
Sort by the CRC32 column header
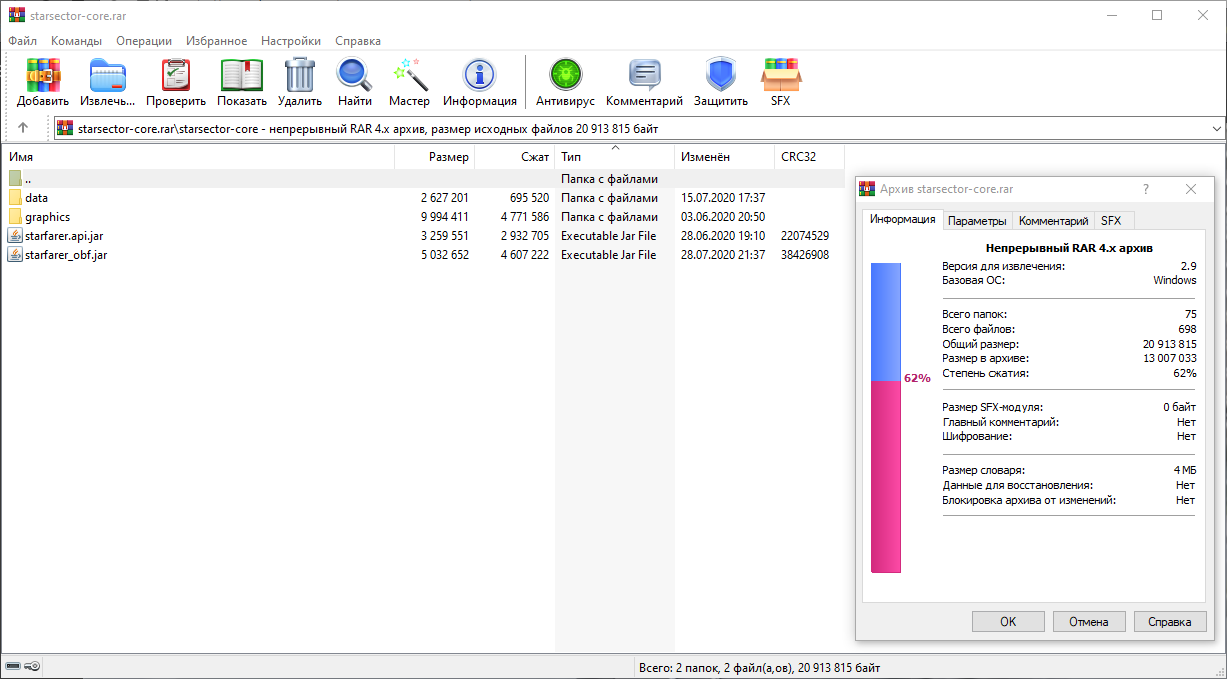(x=810, y=157)
